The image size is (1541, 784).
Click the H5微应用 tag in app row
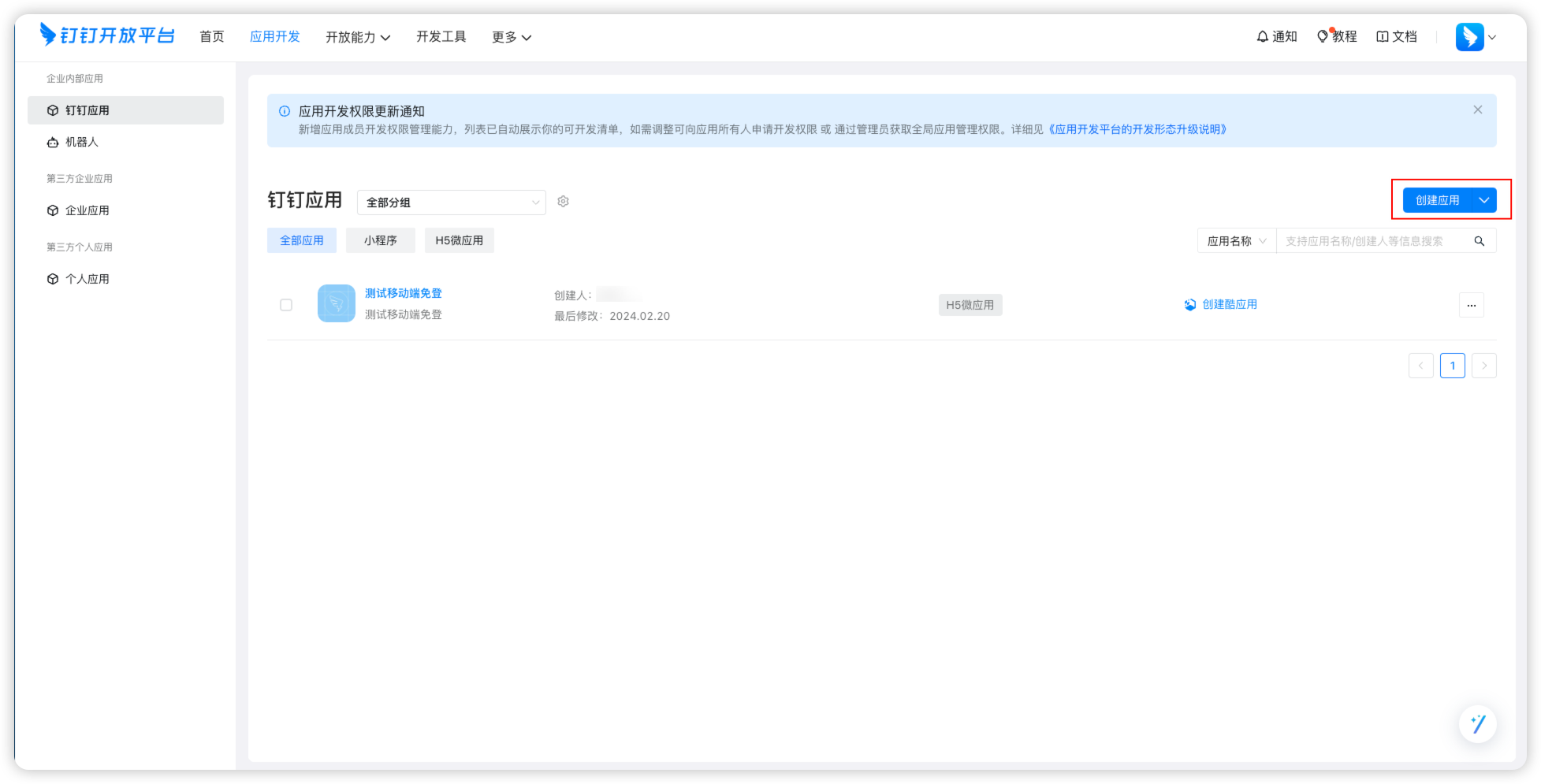(970, 305)
